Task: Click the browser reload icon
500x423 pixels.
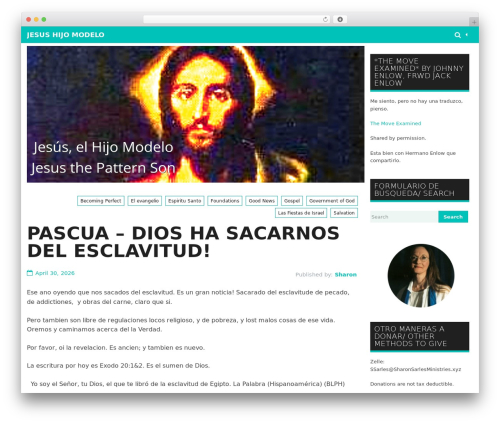Action: (325, 20)
